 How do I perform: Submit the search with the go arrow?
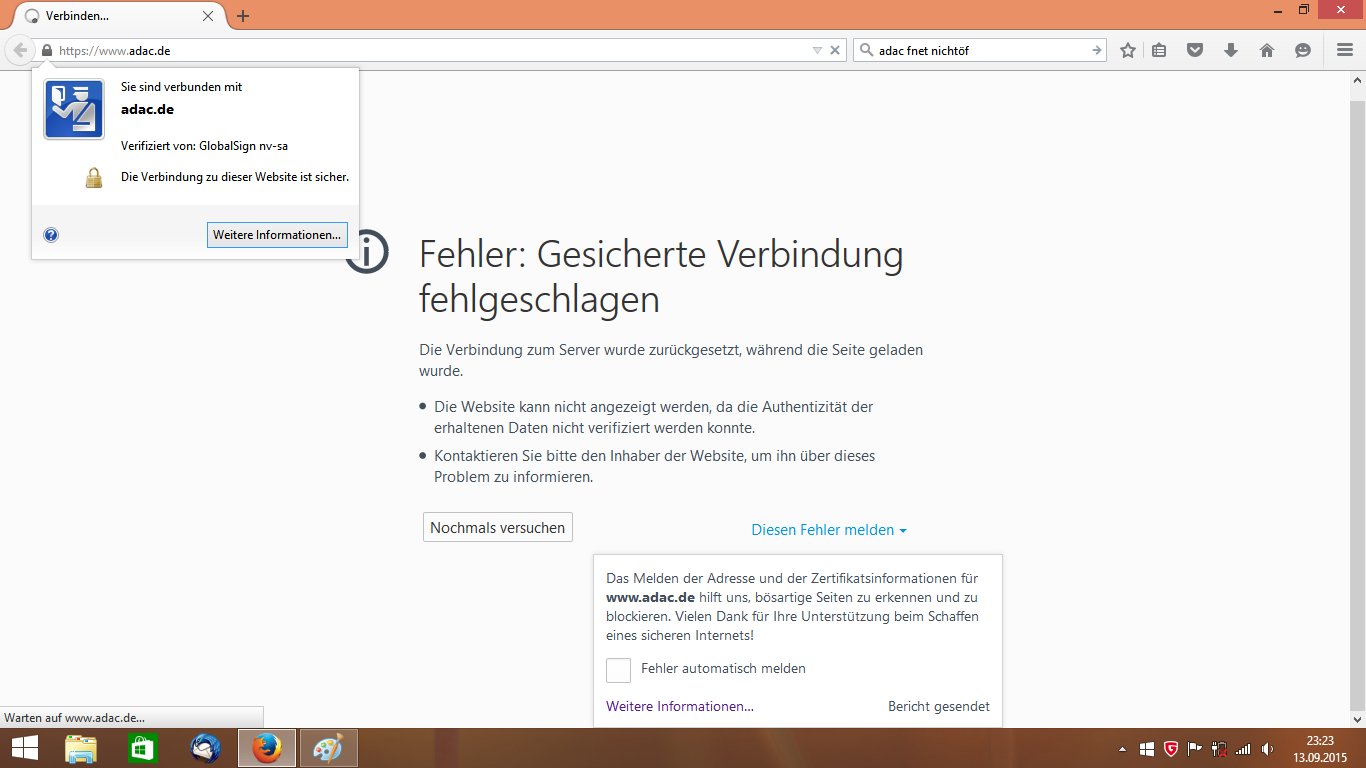point(1097,50)
